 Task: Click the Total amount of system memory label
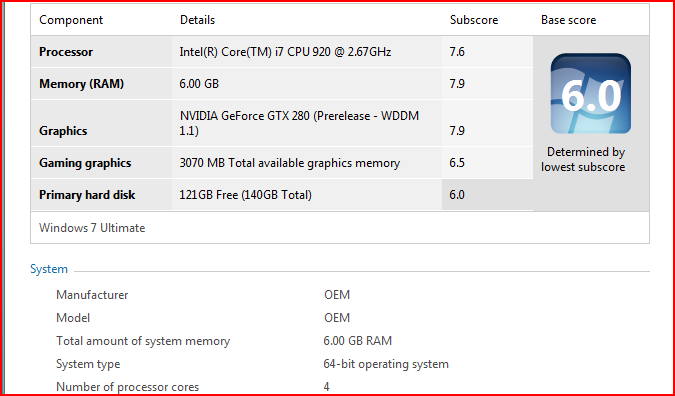tap(143, 341)
